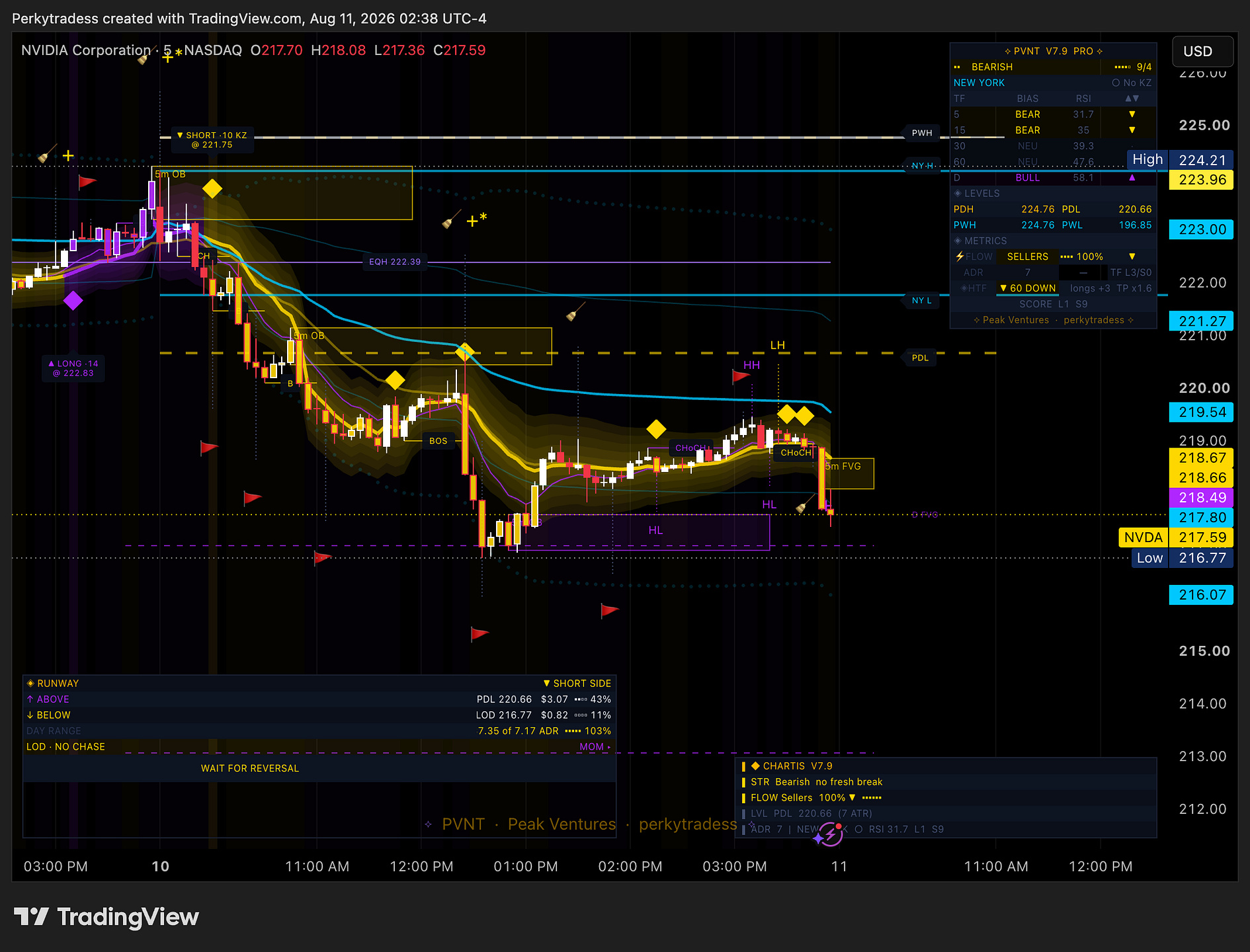Click the PWH line tag on chart
Screen dimensions: 1250x952
point(922,133)
